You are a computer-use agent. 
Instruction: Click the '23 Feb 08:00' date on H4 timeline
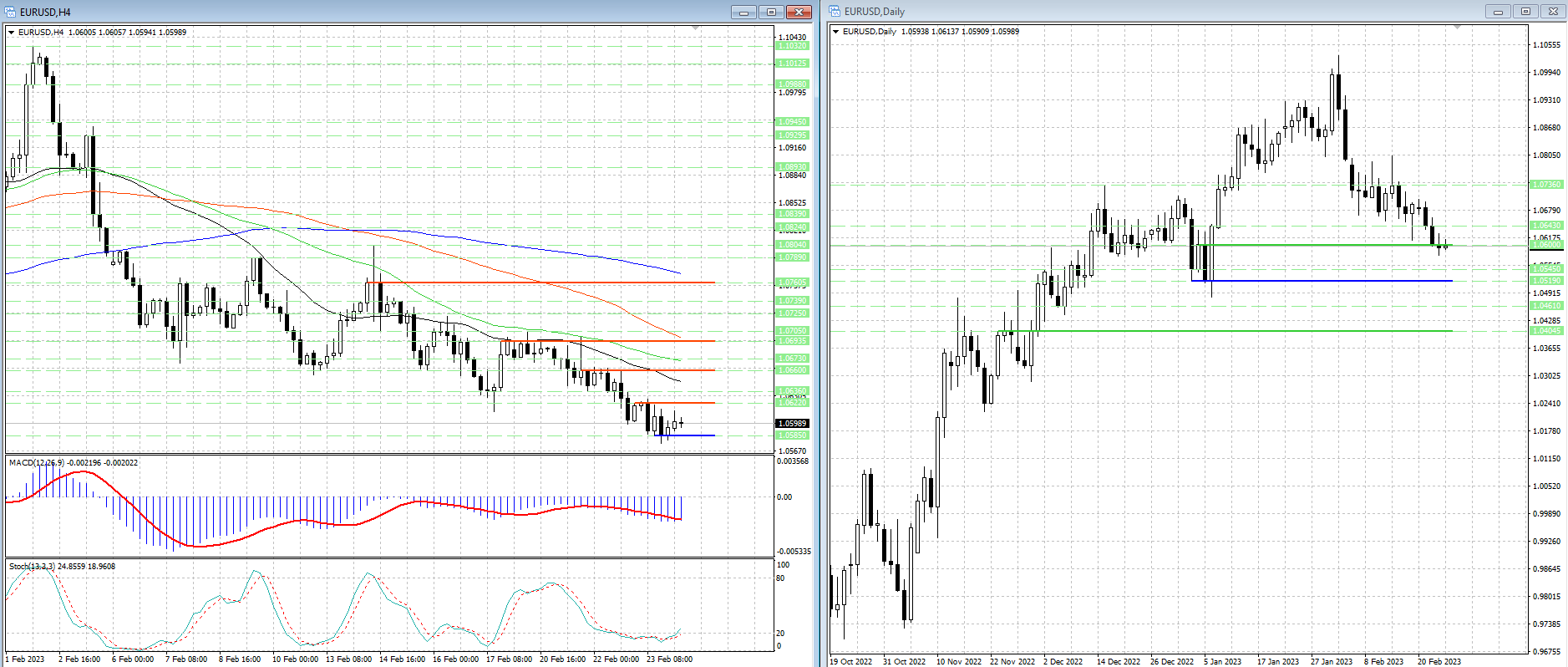point(670,659)
